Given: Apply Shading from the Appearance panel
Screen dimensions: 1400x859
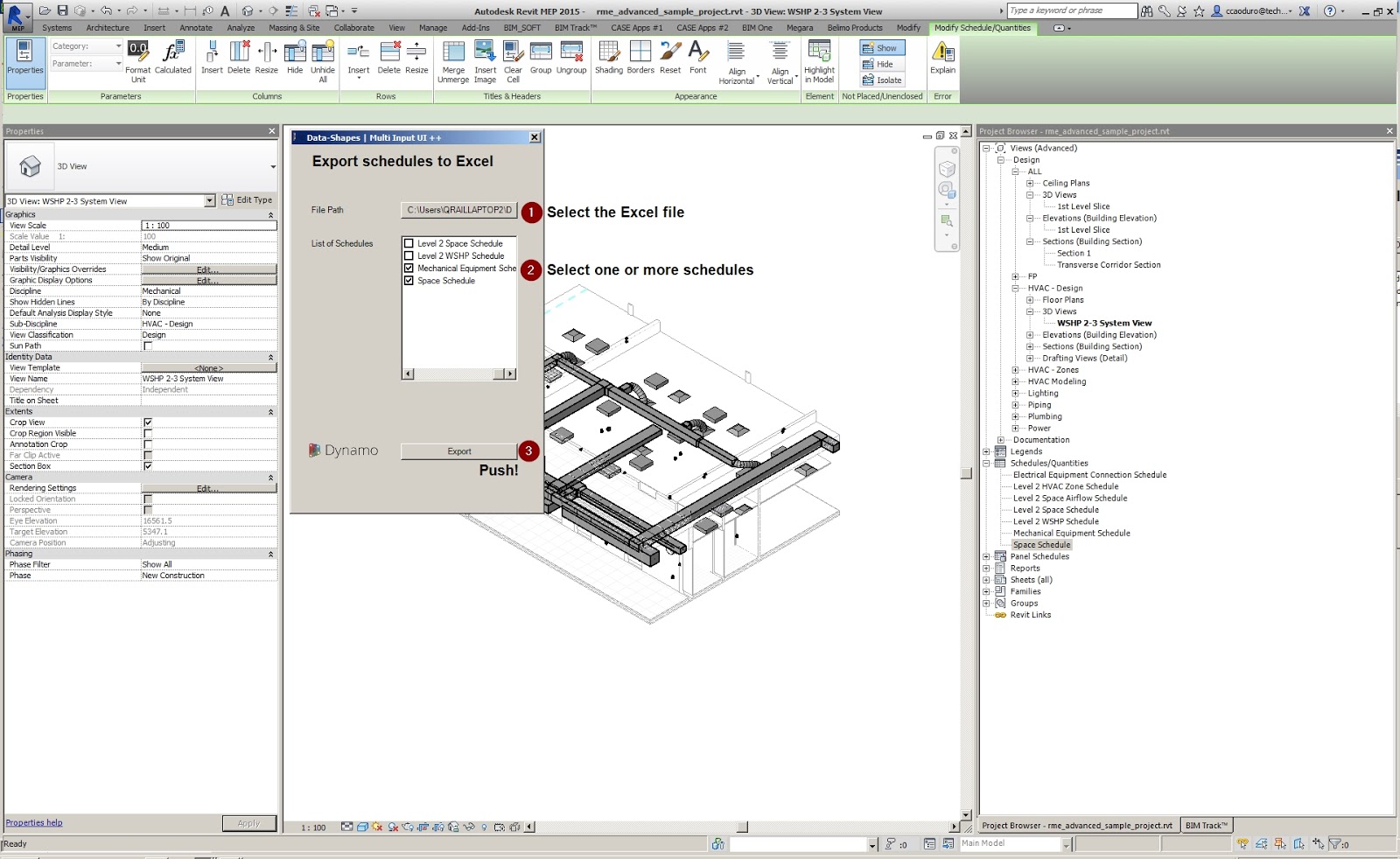Looking at the screenshot, I should click(x=610, y=61).
